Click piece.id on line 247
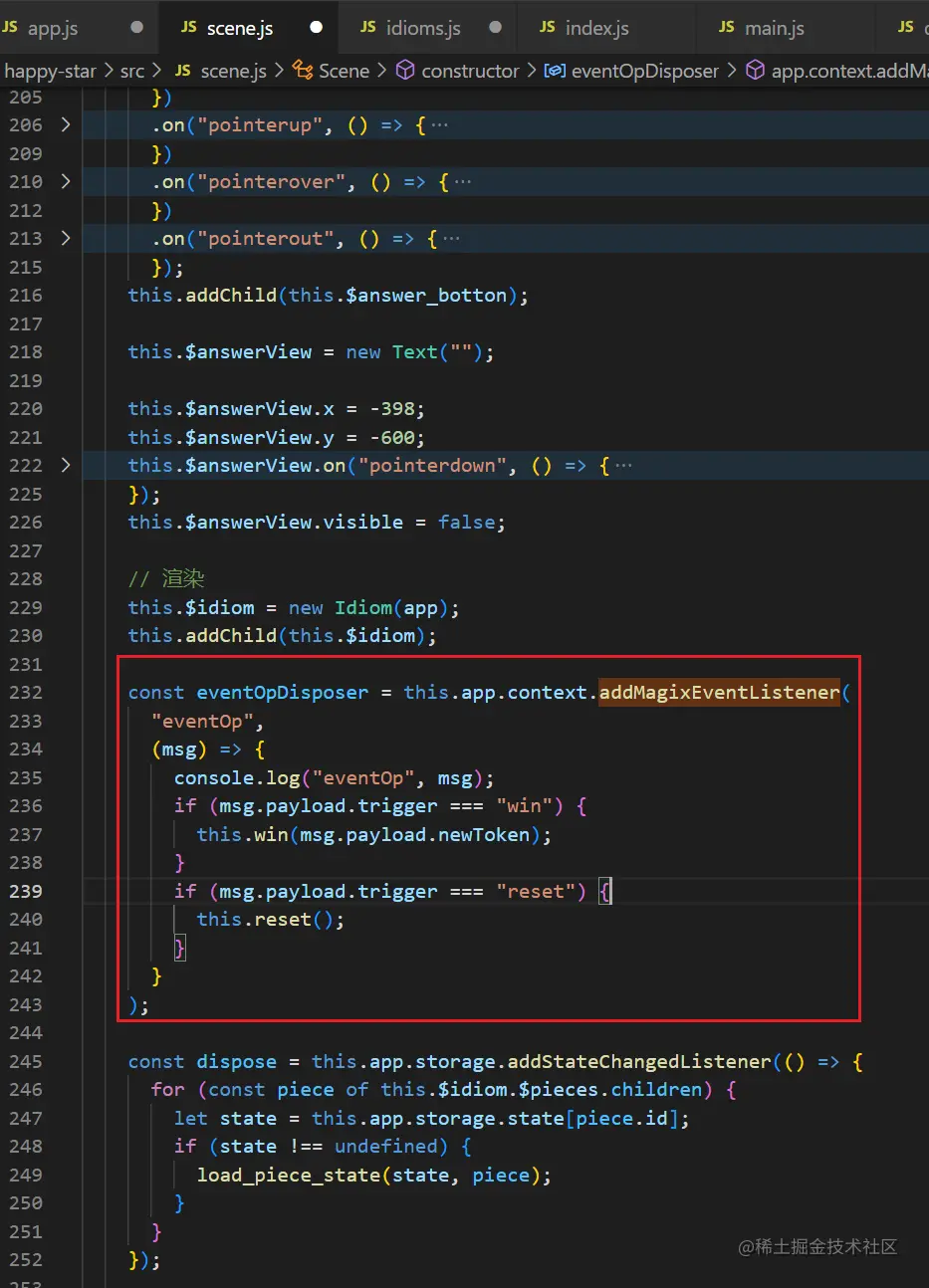Viewport: 929px width, 1288px height. coord(622,1118)
